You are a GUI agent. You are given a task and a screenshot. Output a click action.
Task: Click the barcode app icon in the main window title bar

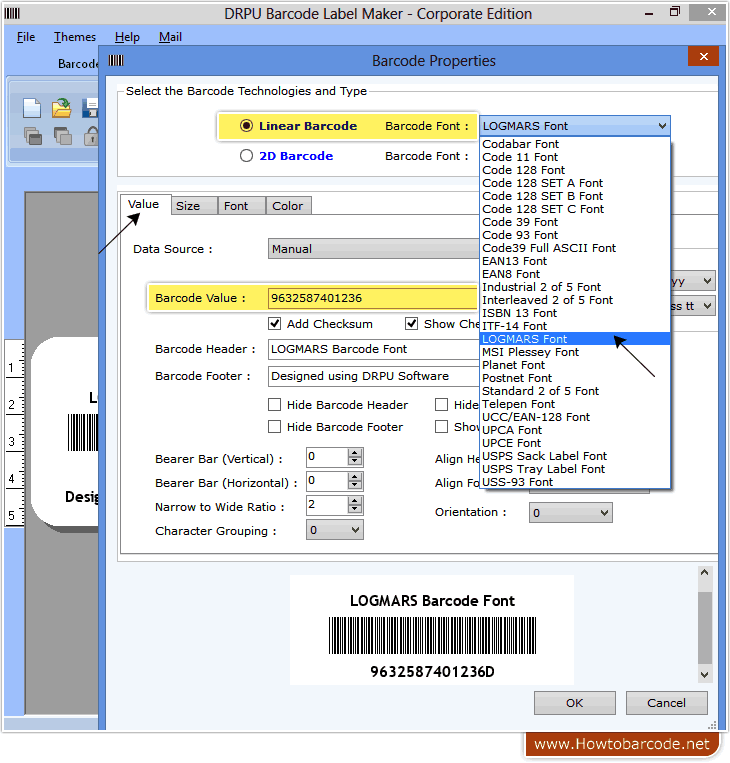(x=12, y=13)
